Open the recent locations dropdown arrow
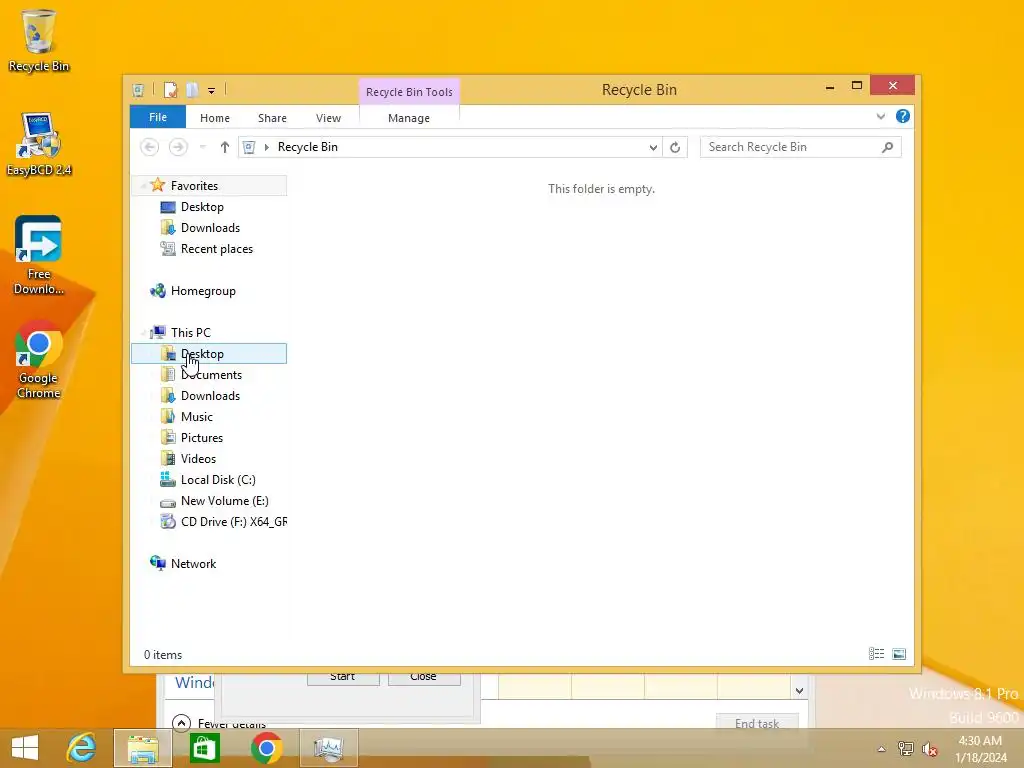 click(202, 147)
